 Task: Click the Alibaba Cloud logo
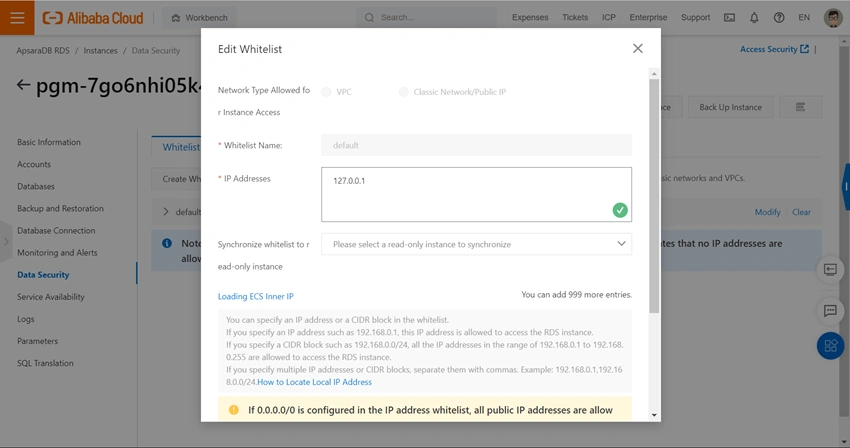[x=93, y=18]
